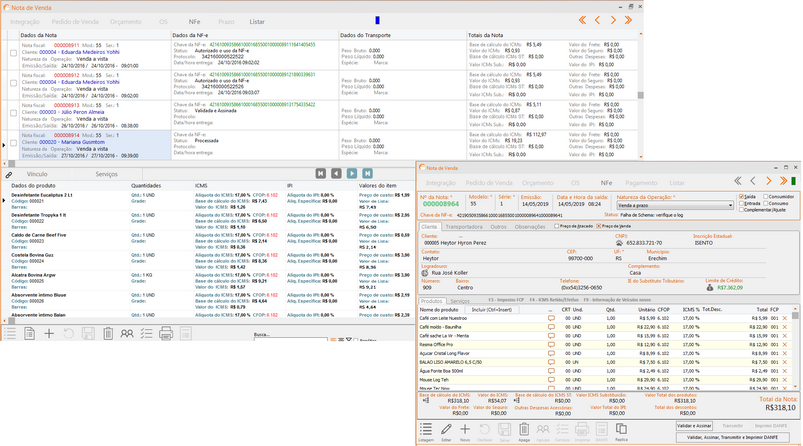Go to next record in back window

click(613, 20)
